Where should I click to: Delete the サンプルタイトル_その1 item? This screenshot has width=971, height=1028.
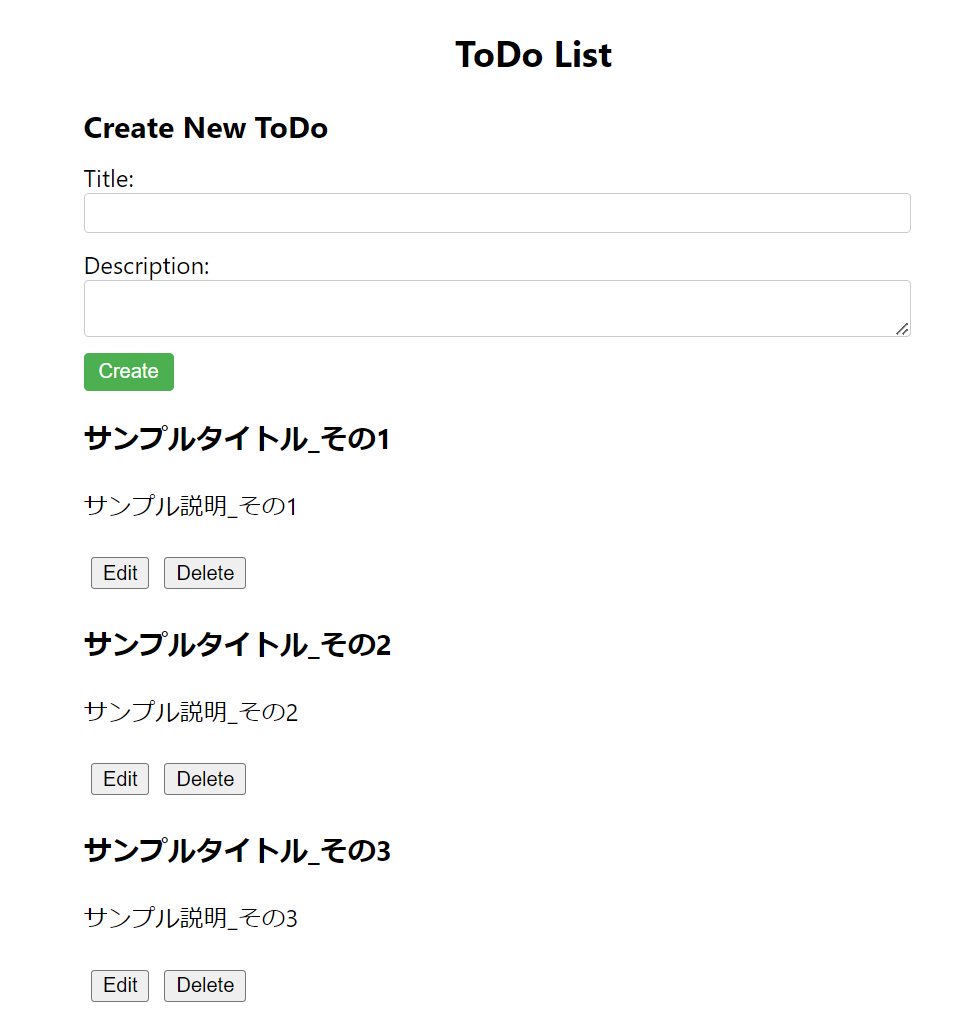click(205, 573)
